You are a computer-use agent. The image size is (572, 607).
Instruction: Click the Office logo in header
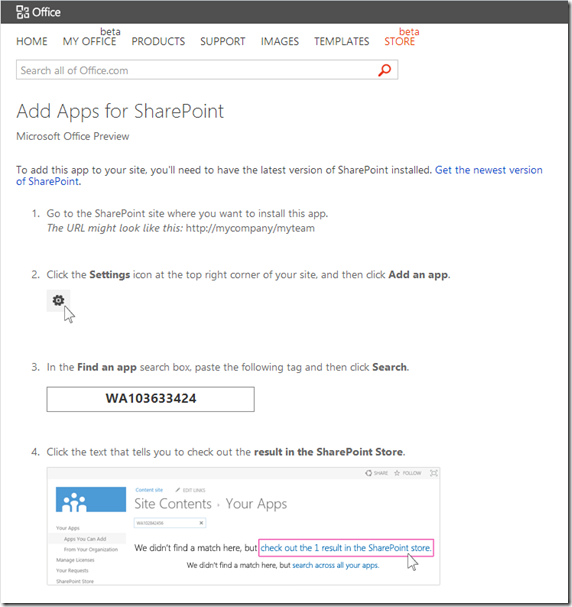pyautogui.click(x=38, y=12)
